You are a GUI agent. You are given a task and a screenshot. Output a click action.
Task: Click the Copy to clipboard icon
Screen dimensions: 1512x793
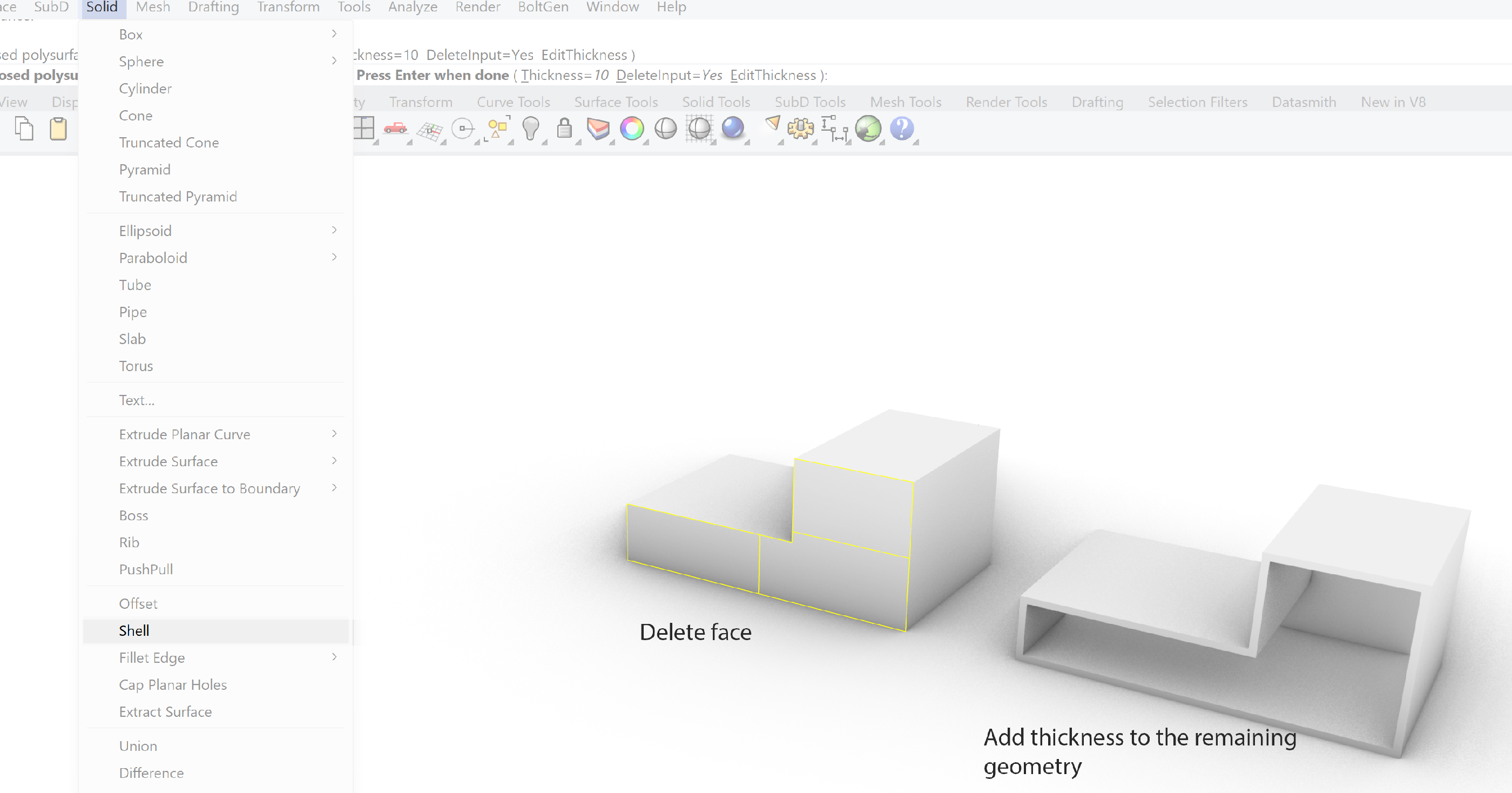coord(24,129)
